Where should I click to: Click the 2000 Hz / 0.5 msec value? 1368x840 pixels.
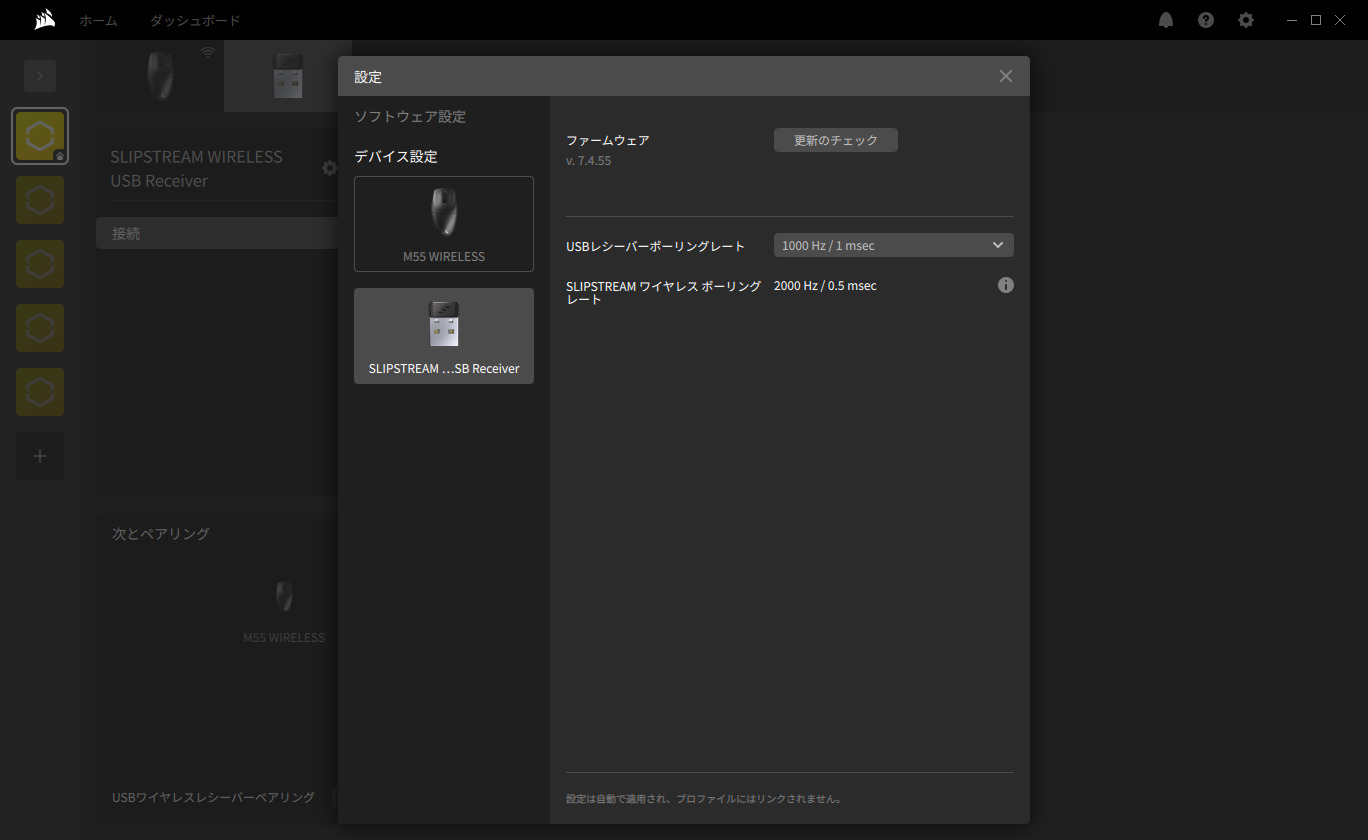825,286
